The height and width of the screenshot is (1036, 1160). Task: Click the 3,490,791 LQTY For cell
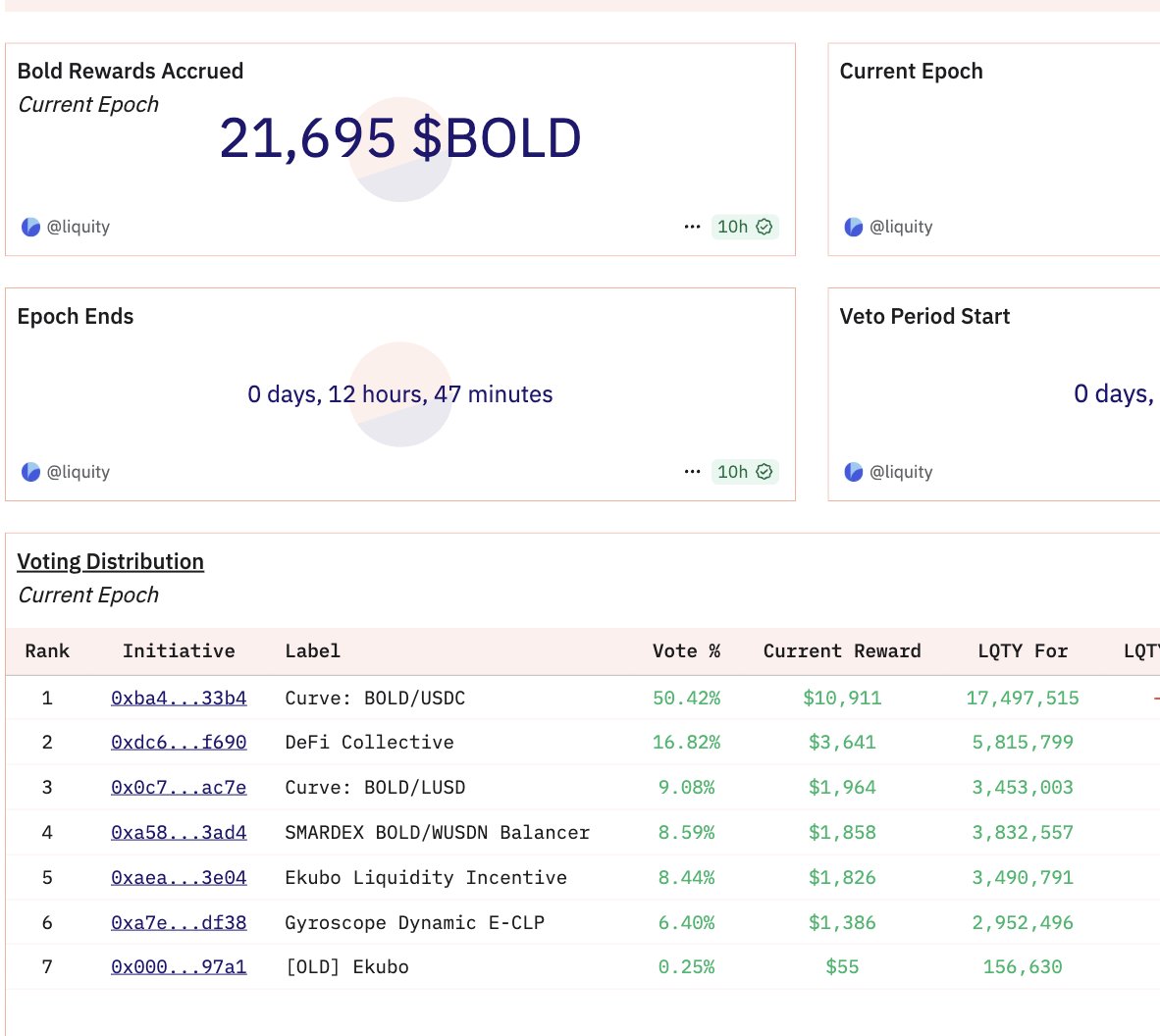point(1023,877)
